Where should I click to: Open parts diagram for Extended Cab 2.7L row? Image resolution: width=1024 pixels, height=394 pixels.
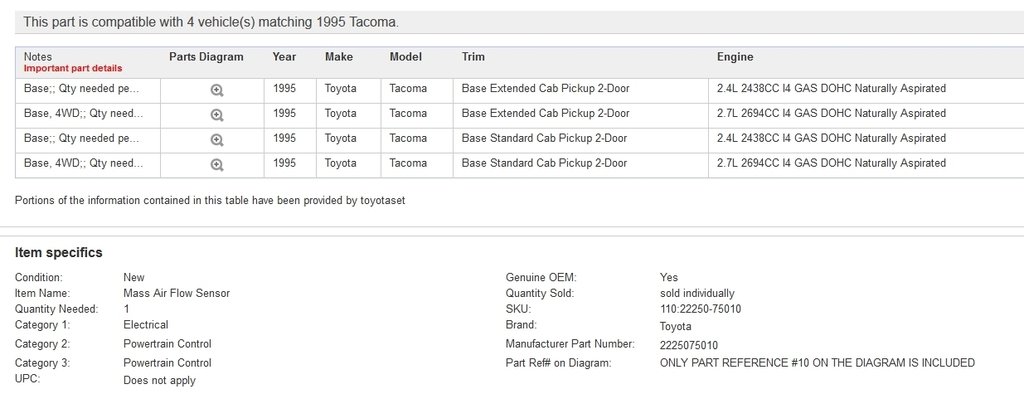pyautogui.click(x=217, y=116)
